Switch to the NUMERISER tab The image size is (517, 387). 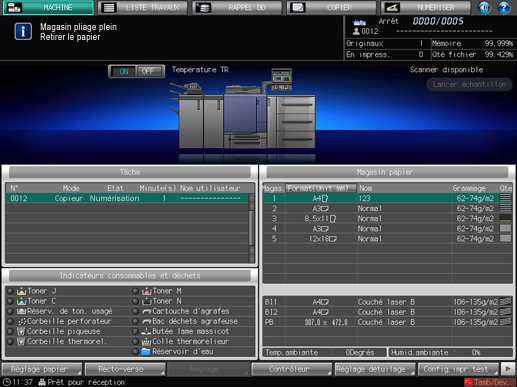click(426, 7)
